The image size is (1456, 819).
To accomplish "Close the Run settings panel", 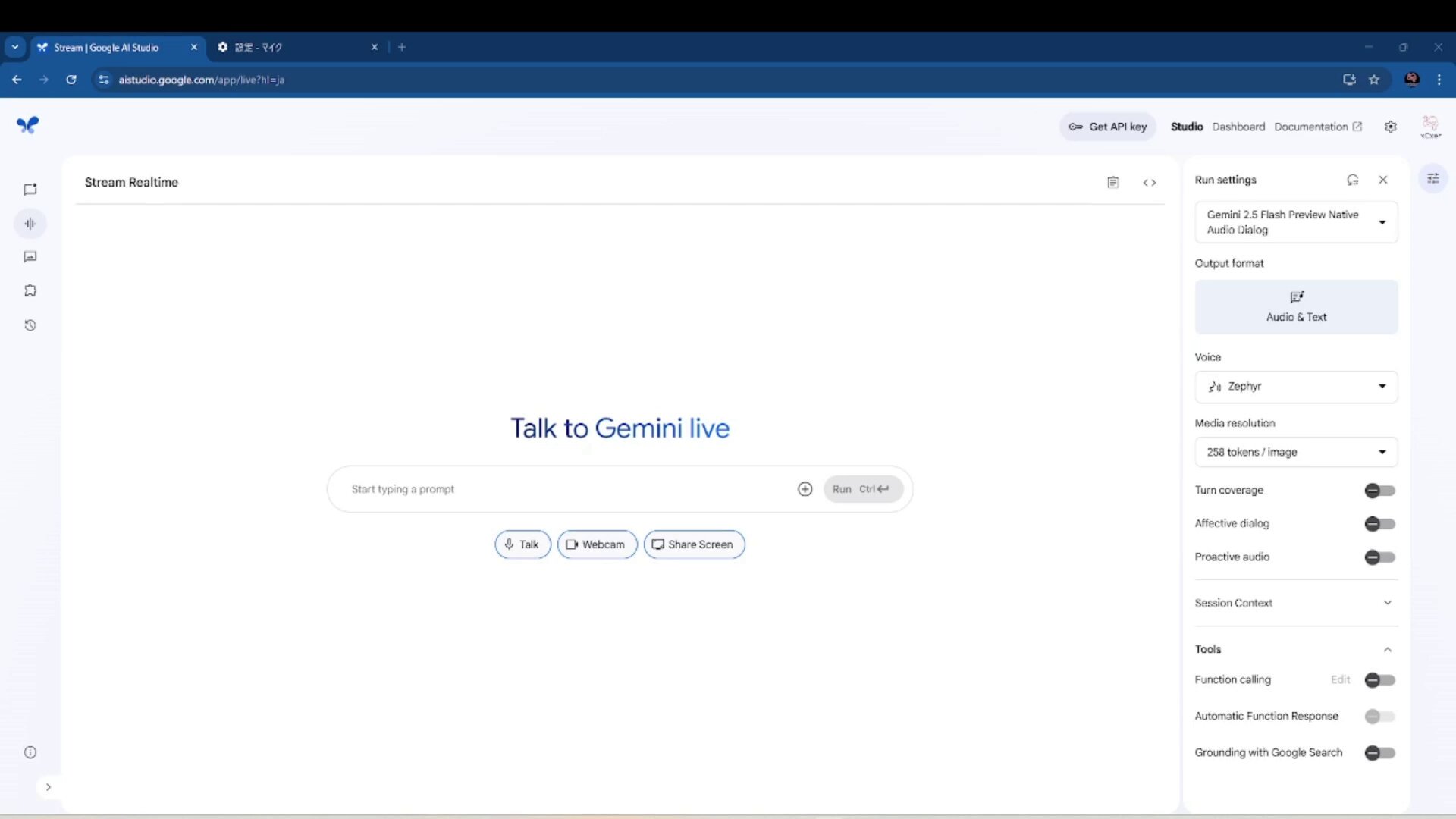I will (x=1383, y=180).
